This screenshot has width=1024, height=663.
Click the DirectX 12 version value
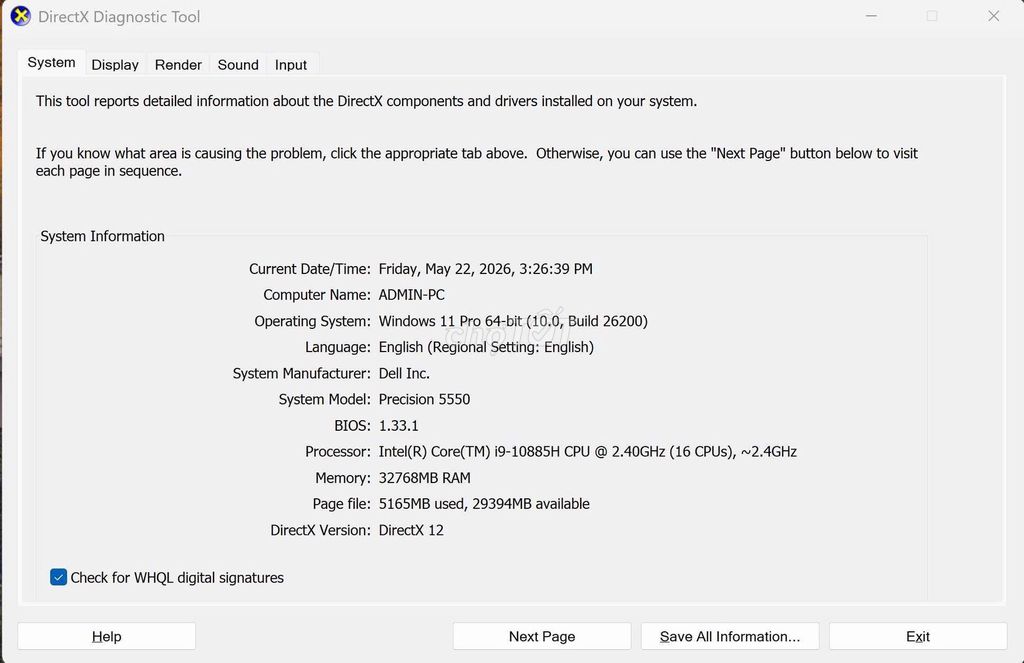pyautogui.click(x=411, y=530)
